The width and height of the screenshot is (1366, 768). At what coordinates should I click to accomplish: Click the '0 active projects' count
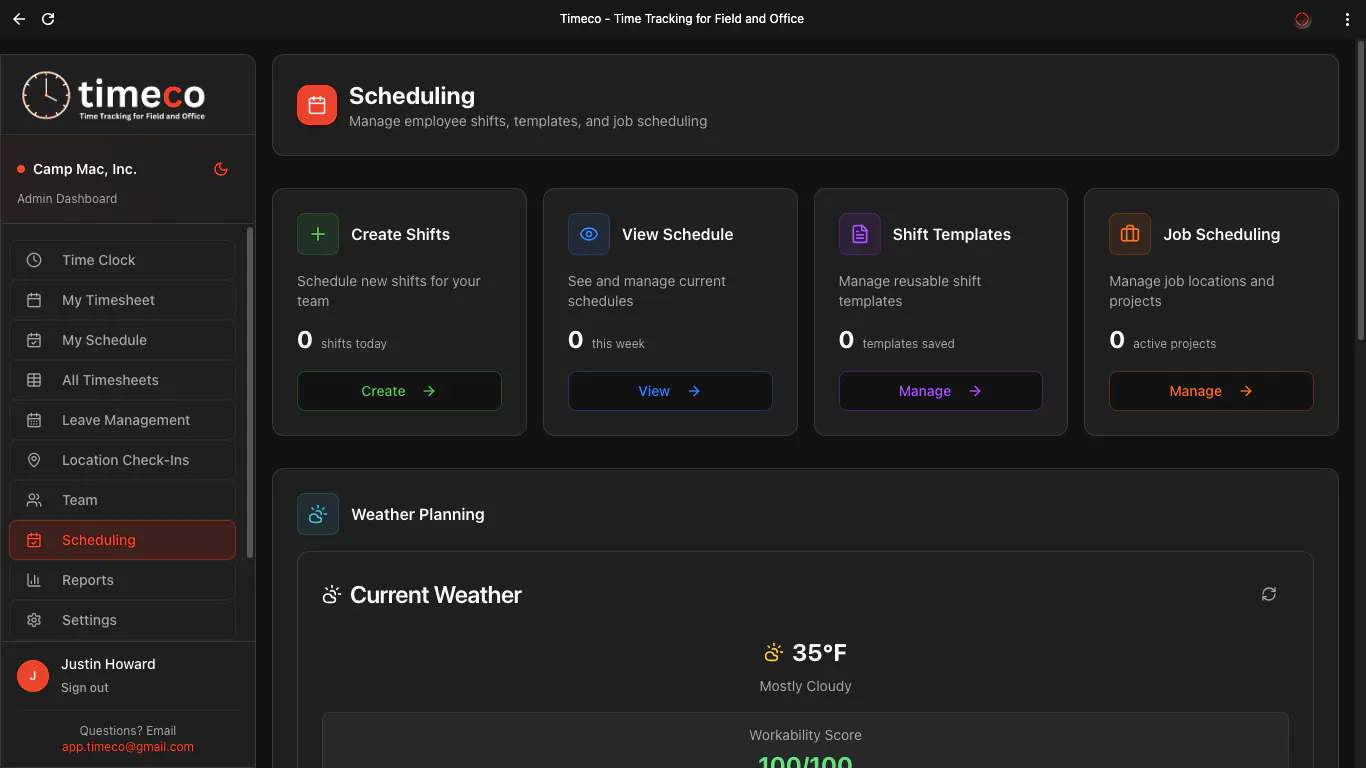1163,340
